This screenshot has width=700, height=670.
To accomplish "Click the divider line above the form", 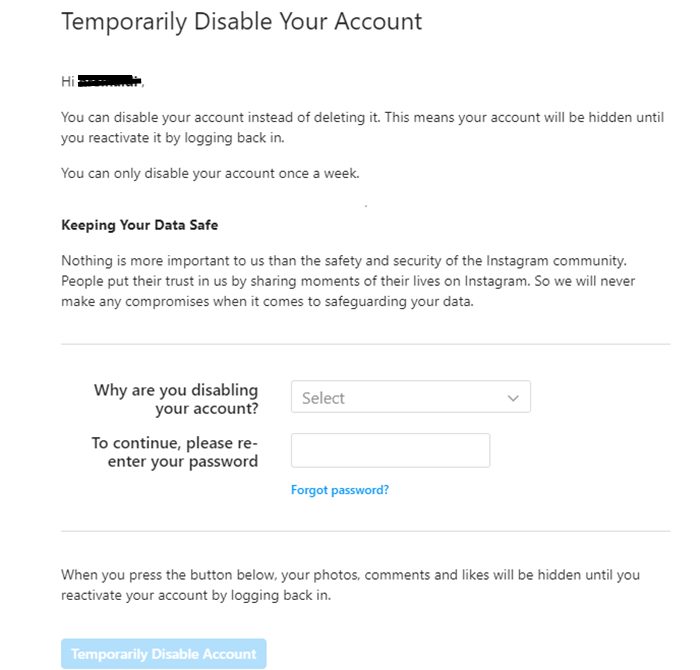I will click(365, 344).
